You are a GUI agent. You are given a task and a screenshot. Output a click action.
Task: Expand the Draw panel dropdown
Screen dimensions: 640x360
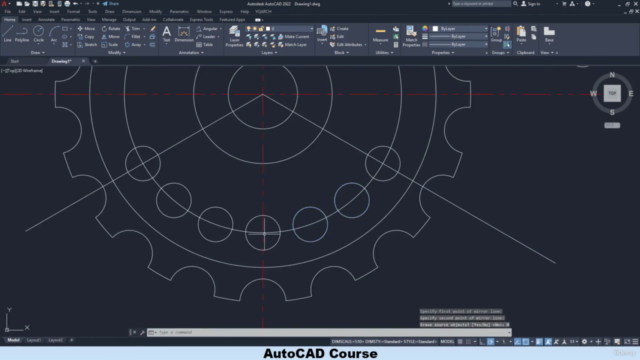[38, 53]
